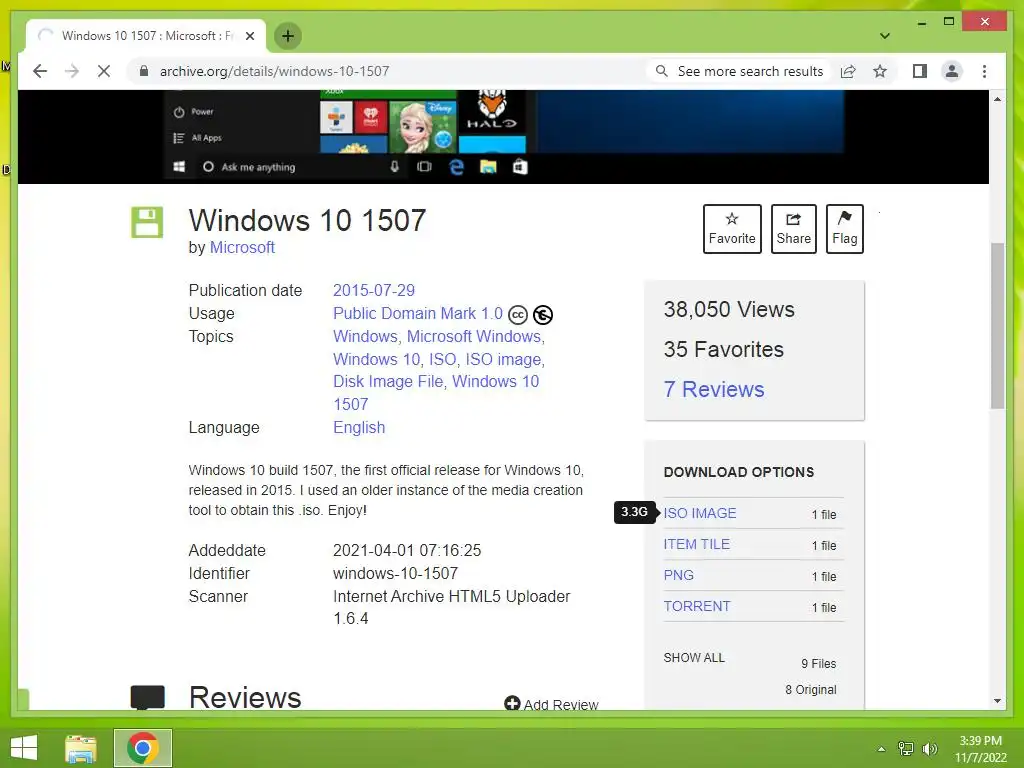Image resolution: width=1024 pixels, height=768 pixels.
Task: Open the Chrome profile avatar menu
Action: [952, 71]
